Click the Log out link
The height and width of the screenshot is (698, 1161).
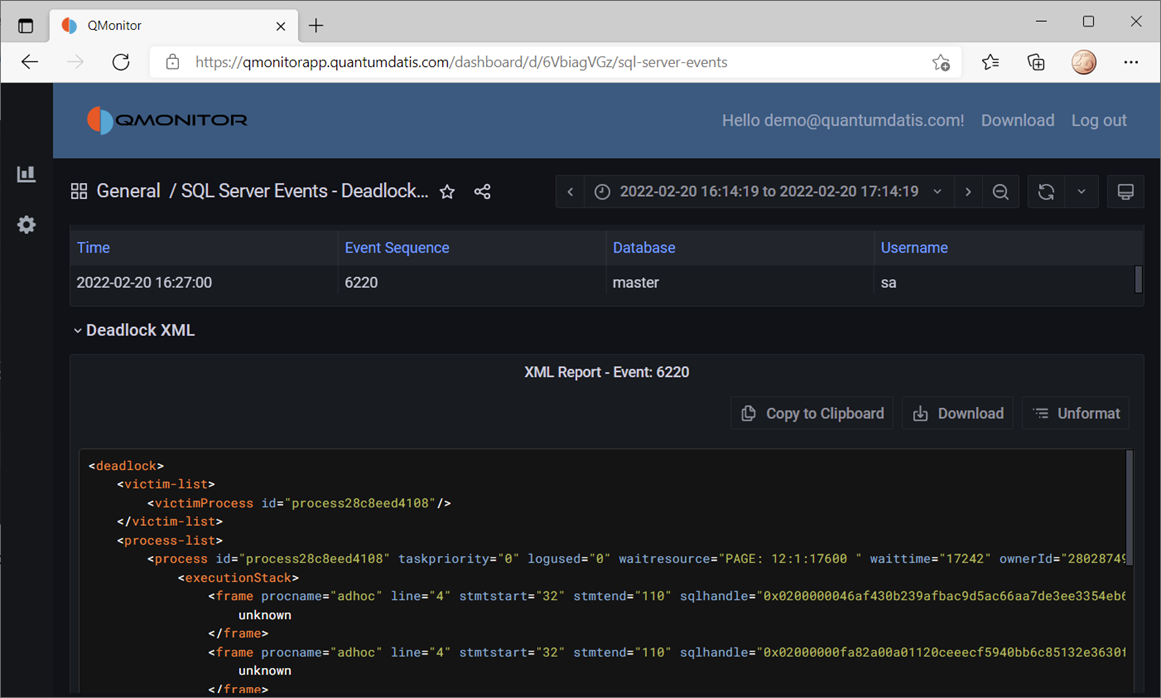click(1098, 120)
